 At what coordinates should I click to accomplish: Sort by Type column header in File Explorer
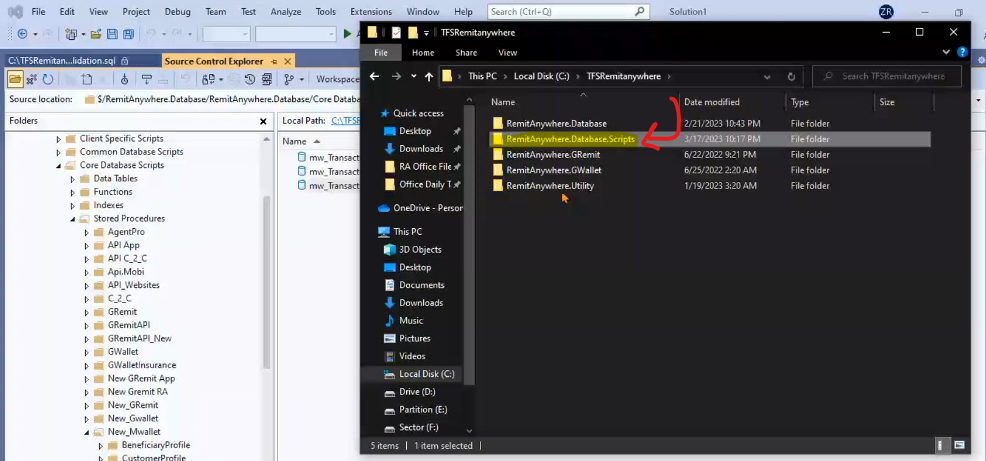[799, 102]
